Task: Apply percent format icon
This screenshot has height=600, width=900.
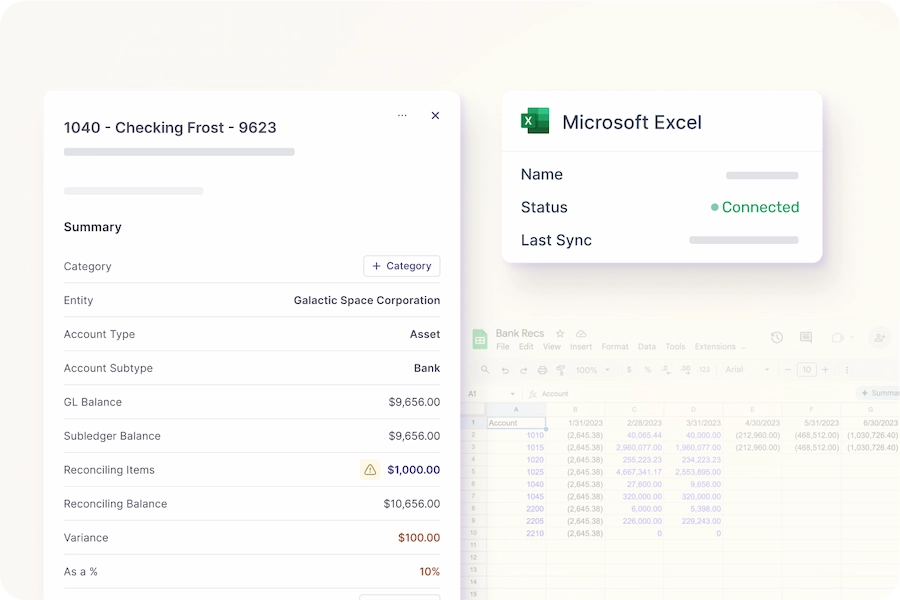Action: [647, 370]
